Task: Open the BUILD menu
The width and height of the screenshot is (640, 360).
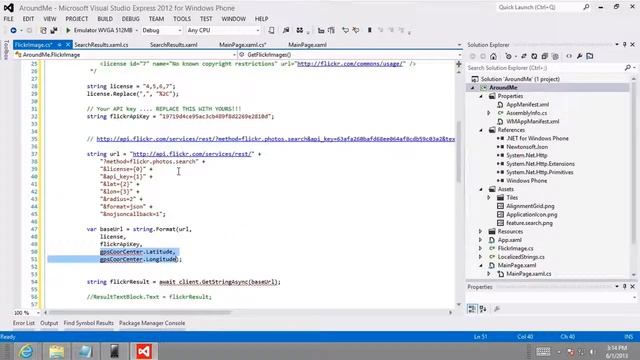Action: click(105, 19)
